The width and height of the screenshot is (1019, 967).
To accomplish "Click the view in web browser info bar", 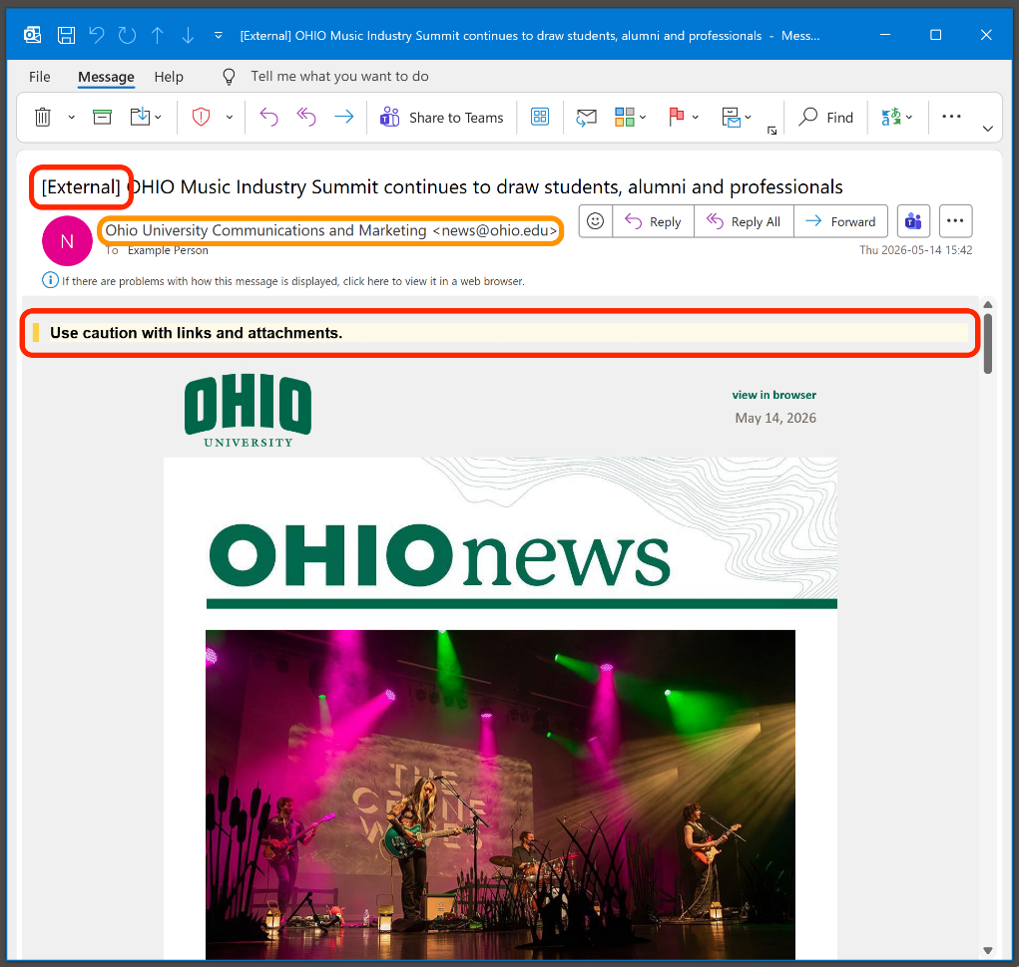I will pyautogui.click(x=283, y=281).
